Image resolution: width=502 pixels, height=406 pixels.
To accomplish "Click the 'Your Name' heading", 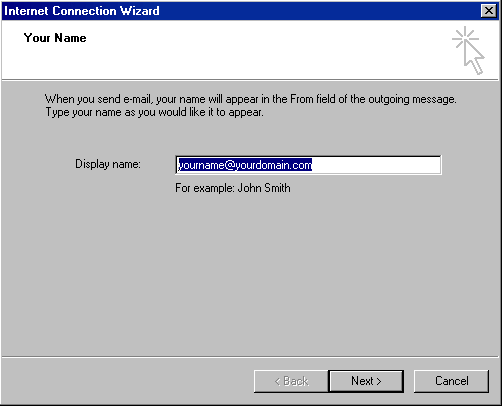I will (x=55, y=38).
